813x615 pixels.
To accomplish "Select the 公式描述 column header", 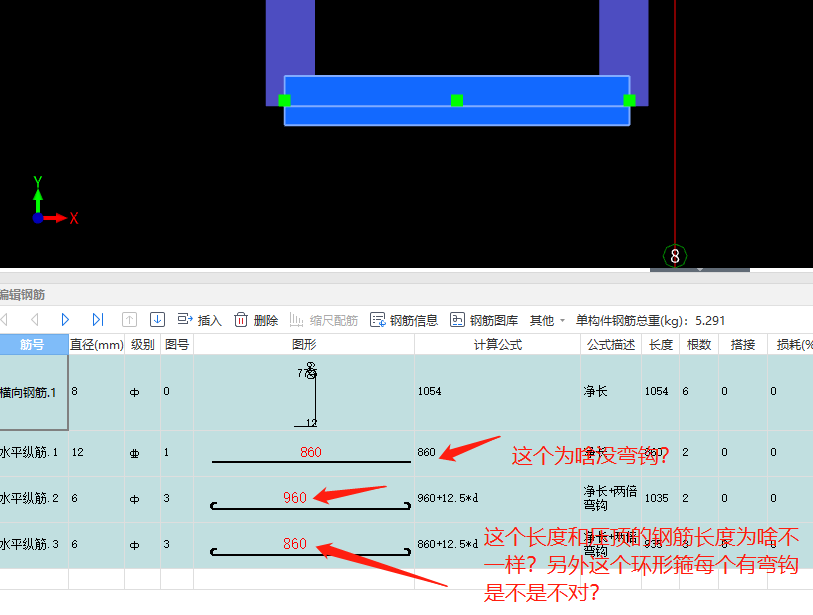I will [611, 344].
